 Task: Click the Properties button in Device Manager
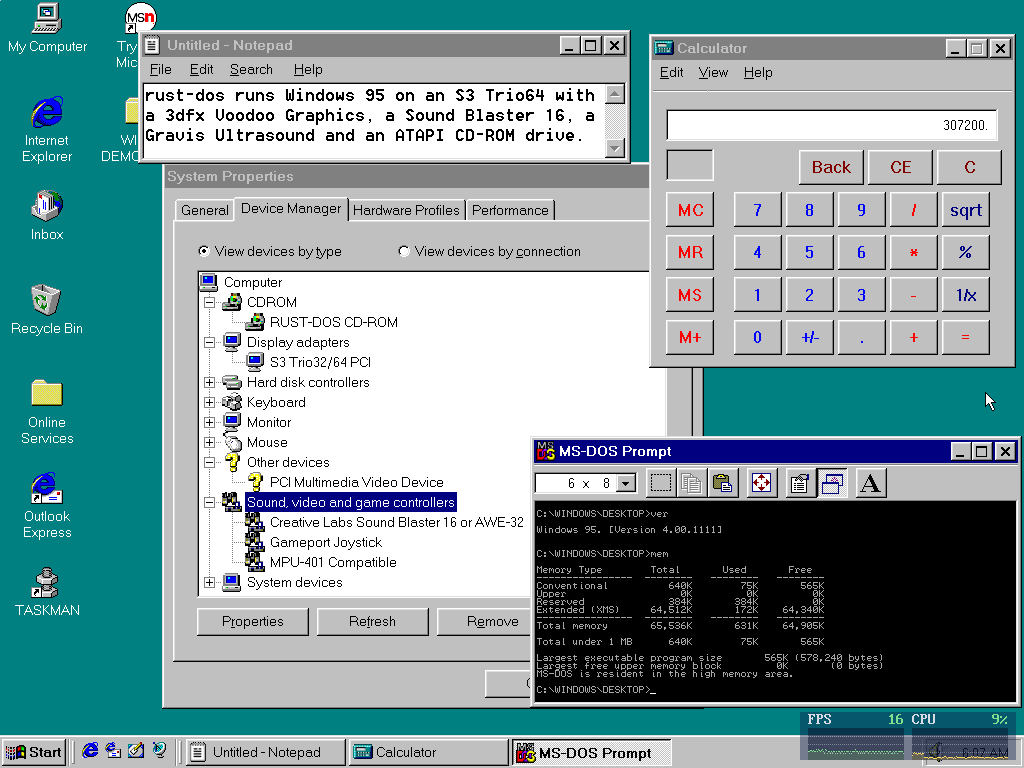click(x=253, y=621)
